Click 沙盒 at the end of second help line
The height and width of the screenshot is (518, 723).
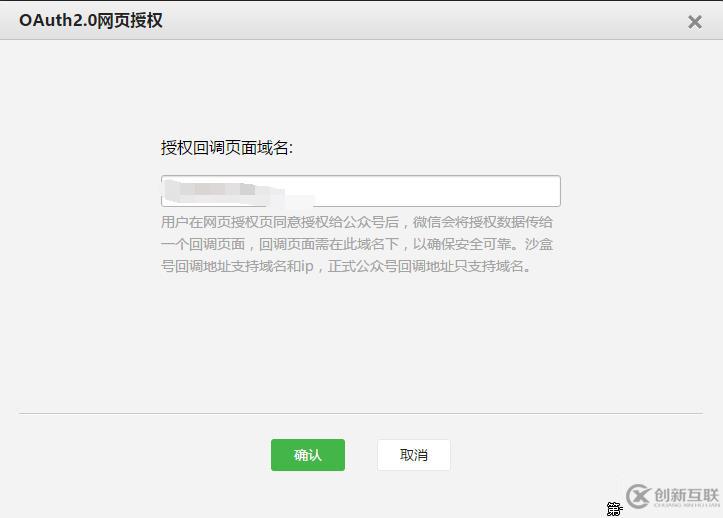coord(540,244)
